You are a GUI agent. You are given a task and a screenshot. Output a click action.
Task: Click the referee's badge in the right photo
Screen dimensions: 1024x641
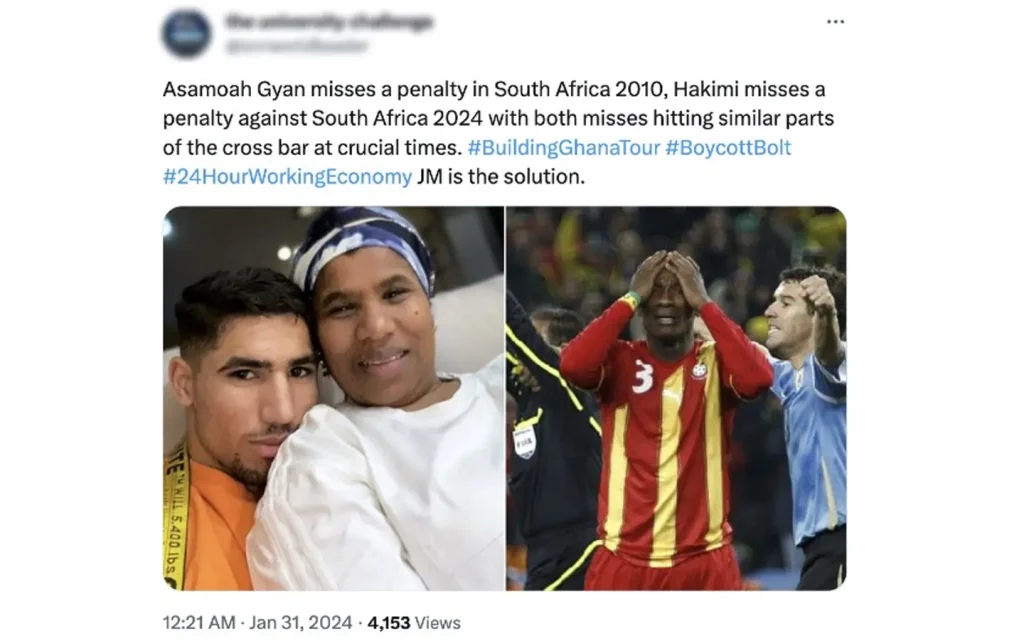524,442
